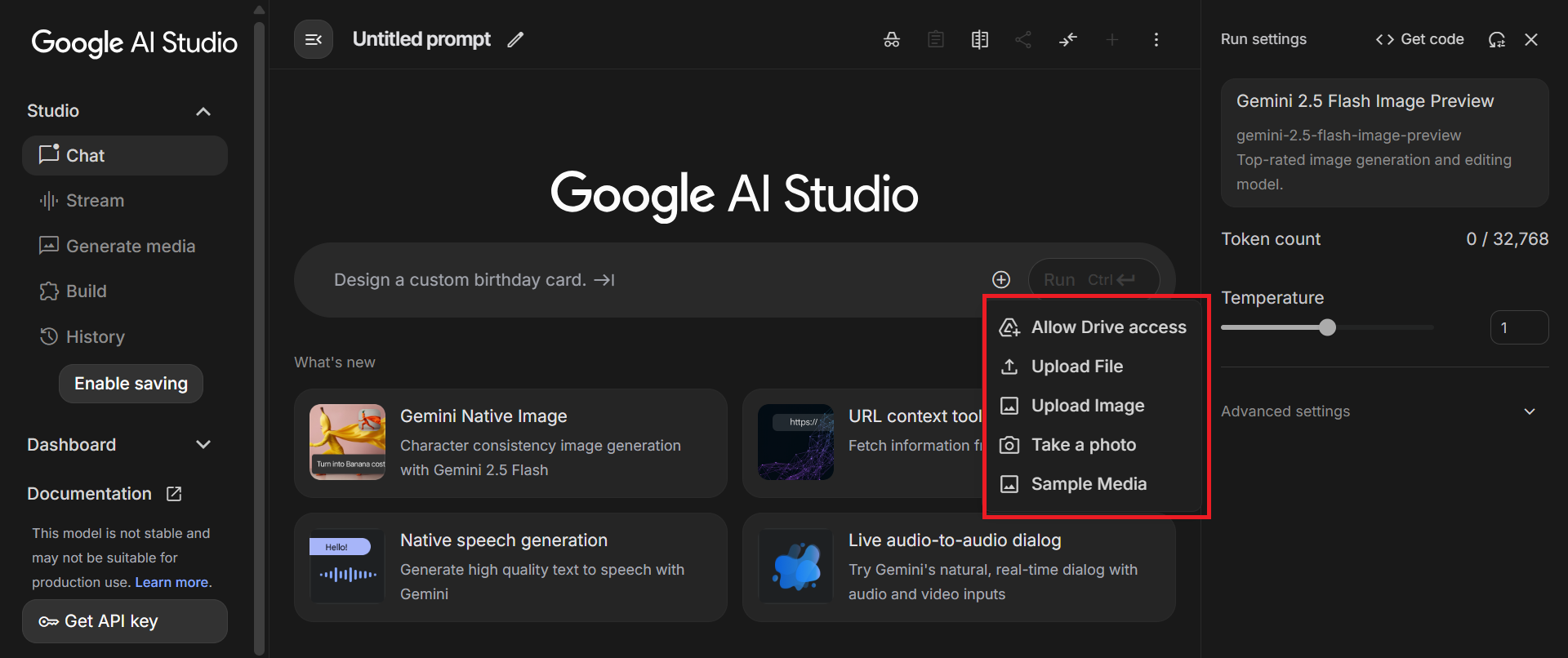Expand the Dashboard section chevron
This screenshot has height=658, width=1568.
click(203, 445)
